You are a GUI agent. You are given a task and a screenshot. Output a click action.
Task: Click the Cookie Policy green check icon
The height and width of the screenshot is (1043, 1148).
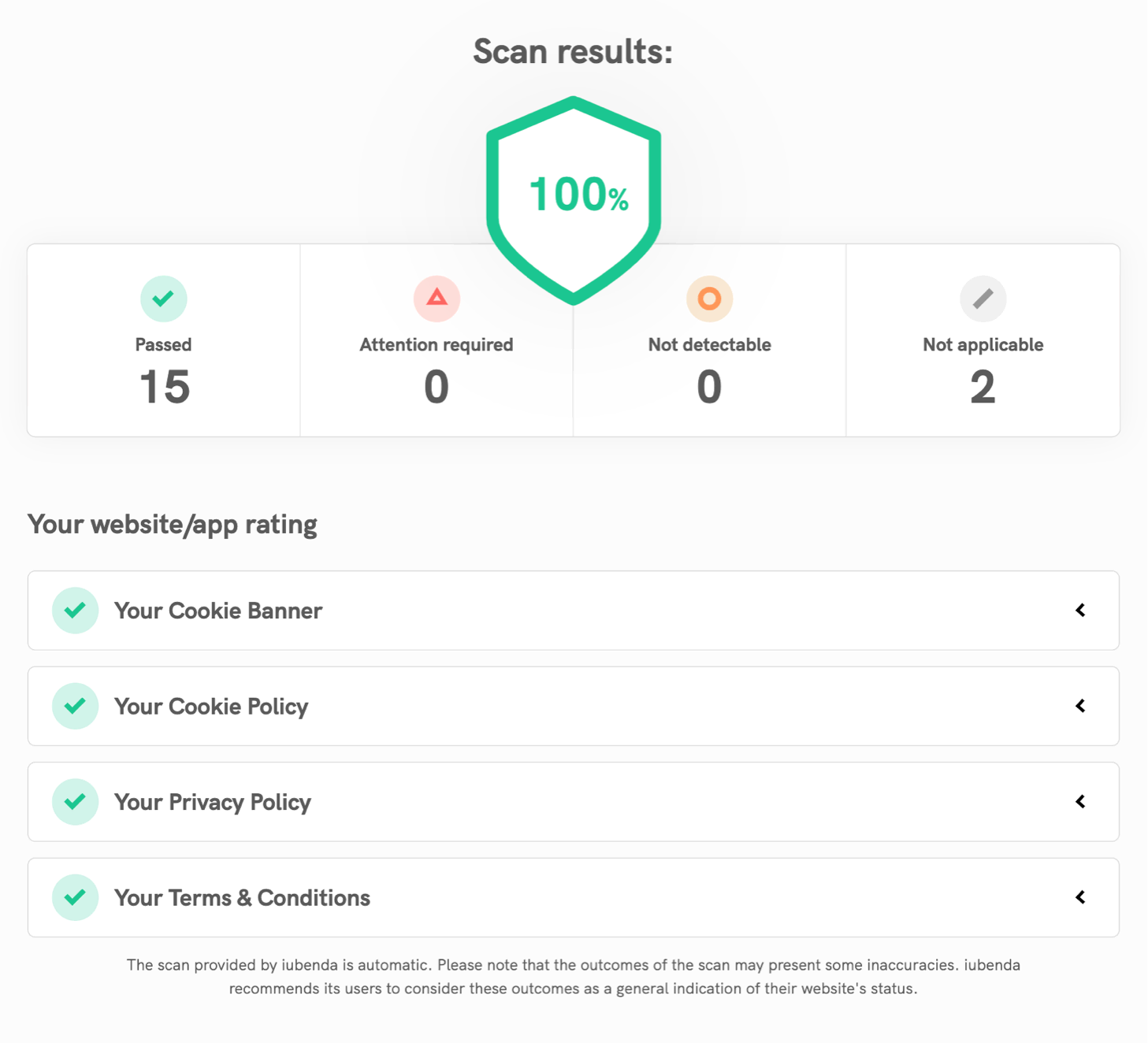(x=76, y=706)
